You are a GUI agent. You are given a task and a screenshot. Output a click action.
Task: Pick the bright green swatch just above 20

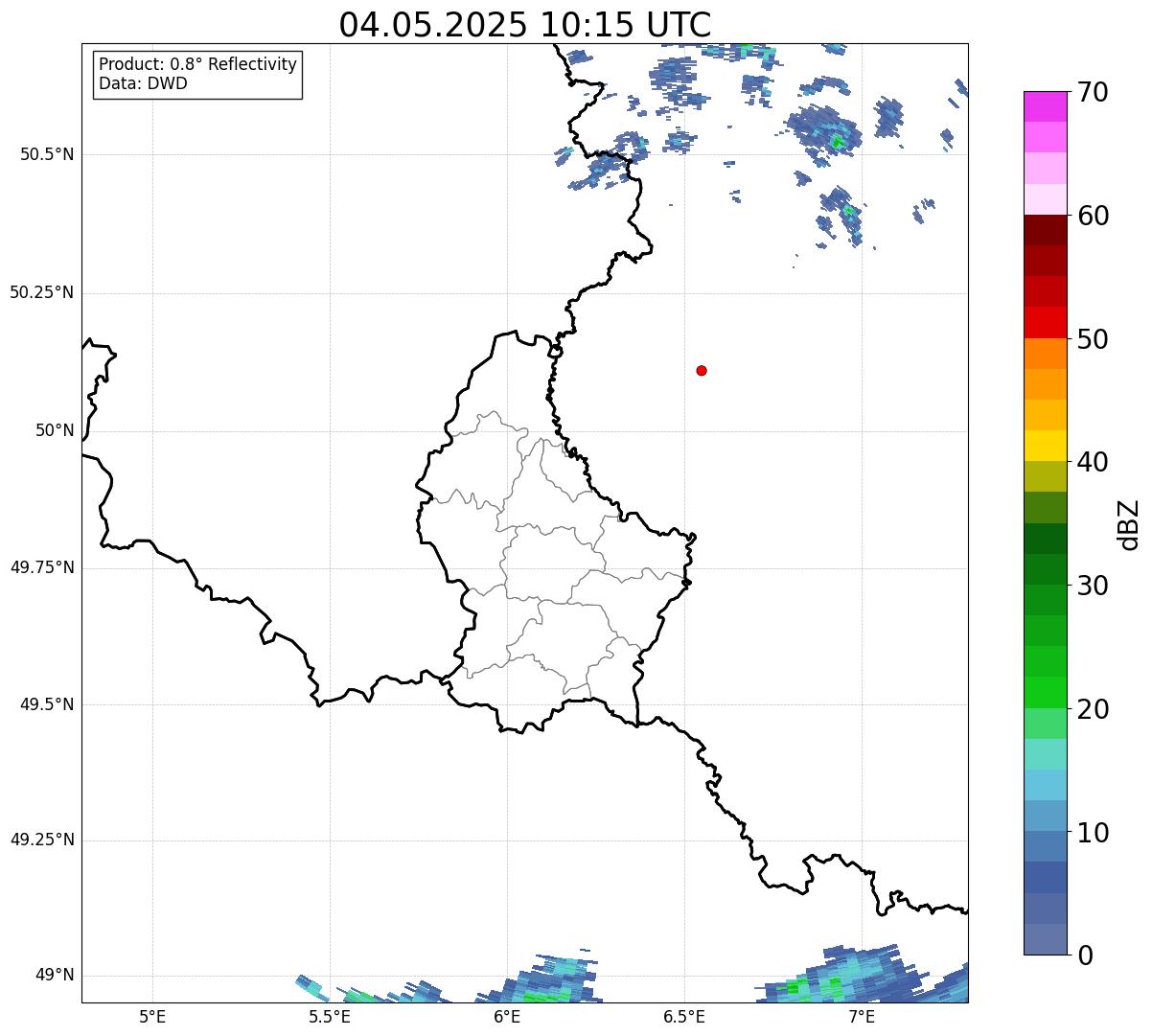coord(1044,692)
